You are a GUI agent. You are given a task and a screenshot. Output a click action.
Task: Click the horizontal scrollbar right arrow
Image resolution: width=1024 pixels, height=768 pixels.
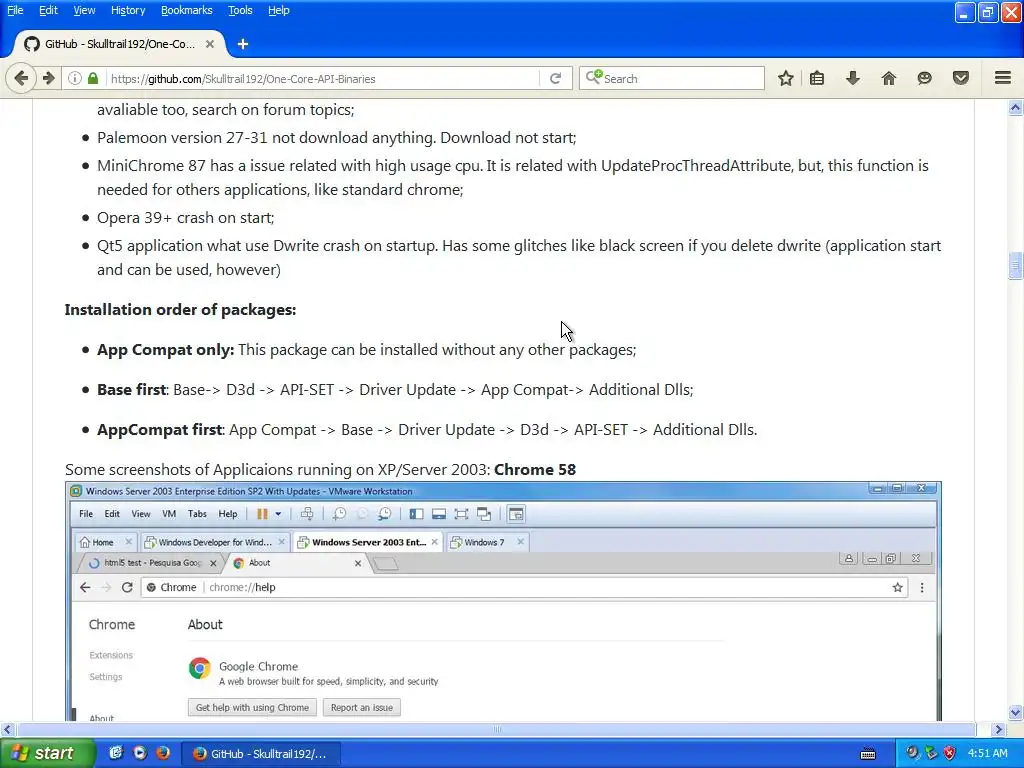click(999, 729)
